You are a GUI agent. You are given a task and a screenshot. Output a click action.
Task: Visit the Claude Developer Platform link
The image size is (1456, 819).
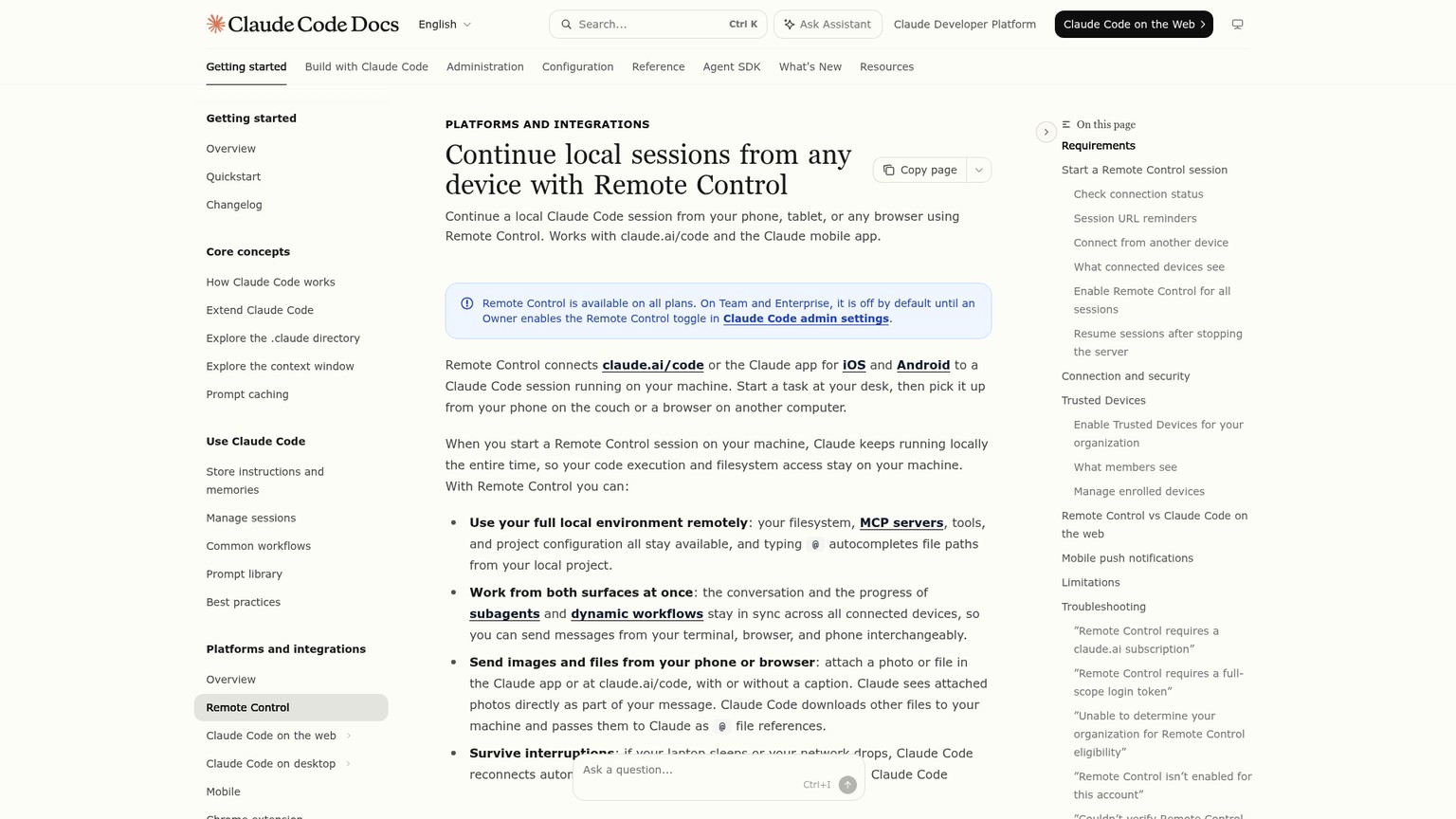click(965, 25)
